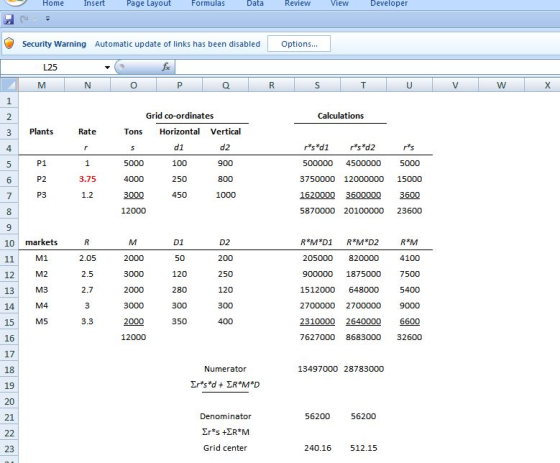Click the Office button at top-left
Screen dimensions: 560x463
[14, 2]
